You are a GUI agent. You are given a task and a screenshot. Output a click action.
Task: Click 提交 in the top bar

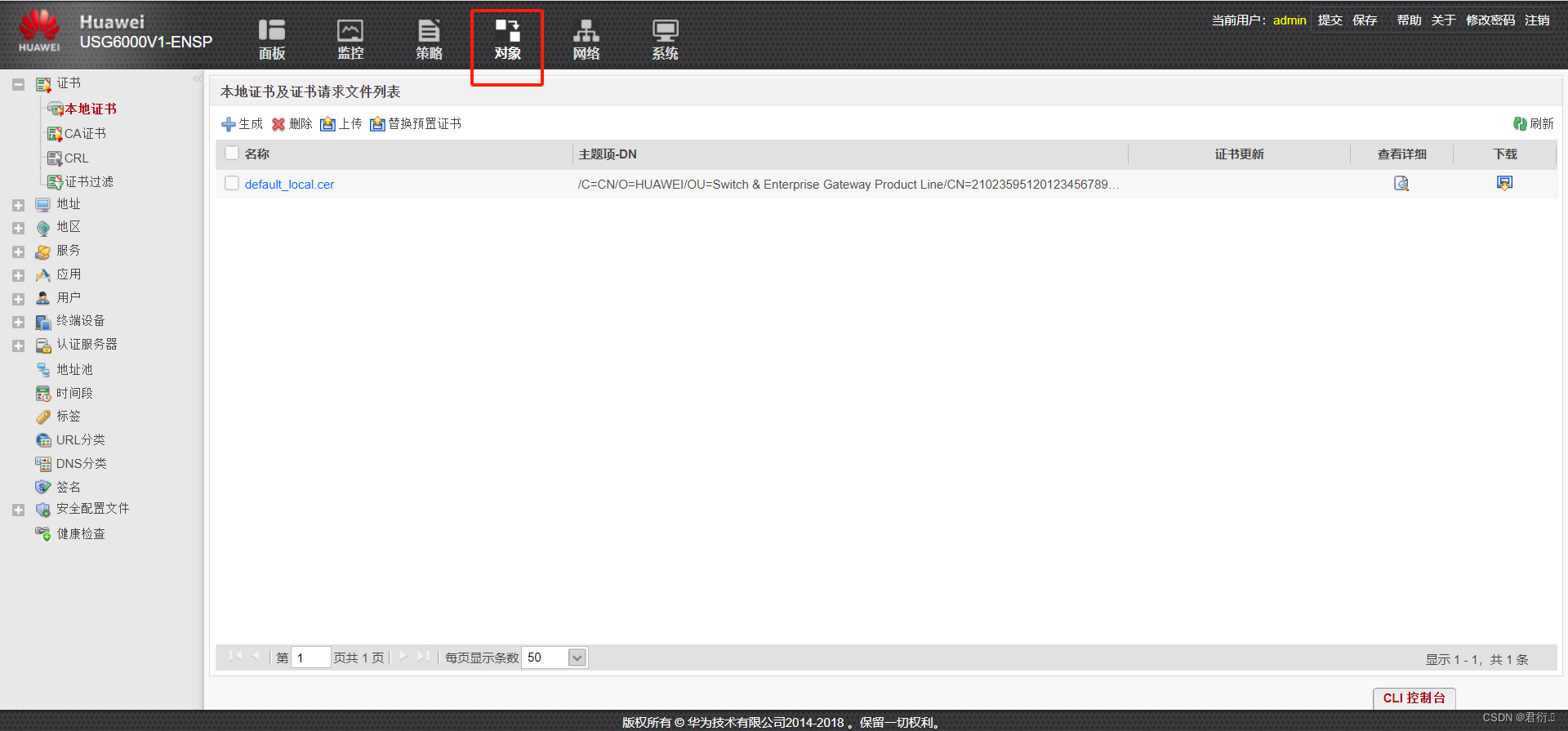(x=1330, y=20)
